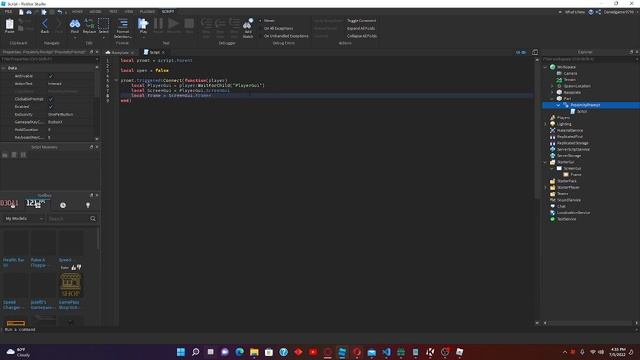Open Toolbox creations lightbulb tab icon
Screen dimensions: 640x360
click(x=88, y=205)
